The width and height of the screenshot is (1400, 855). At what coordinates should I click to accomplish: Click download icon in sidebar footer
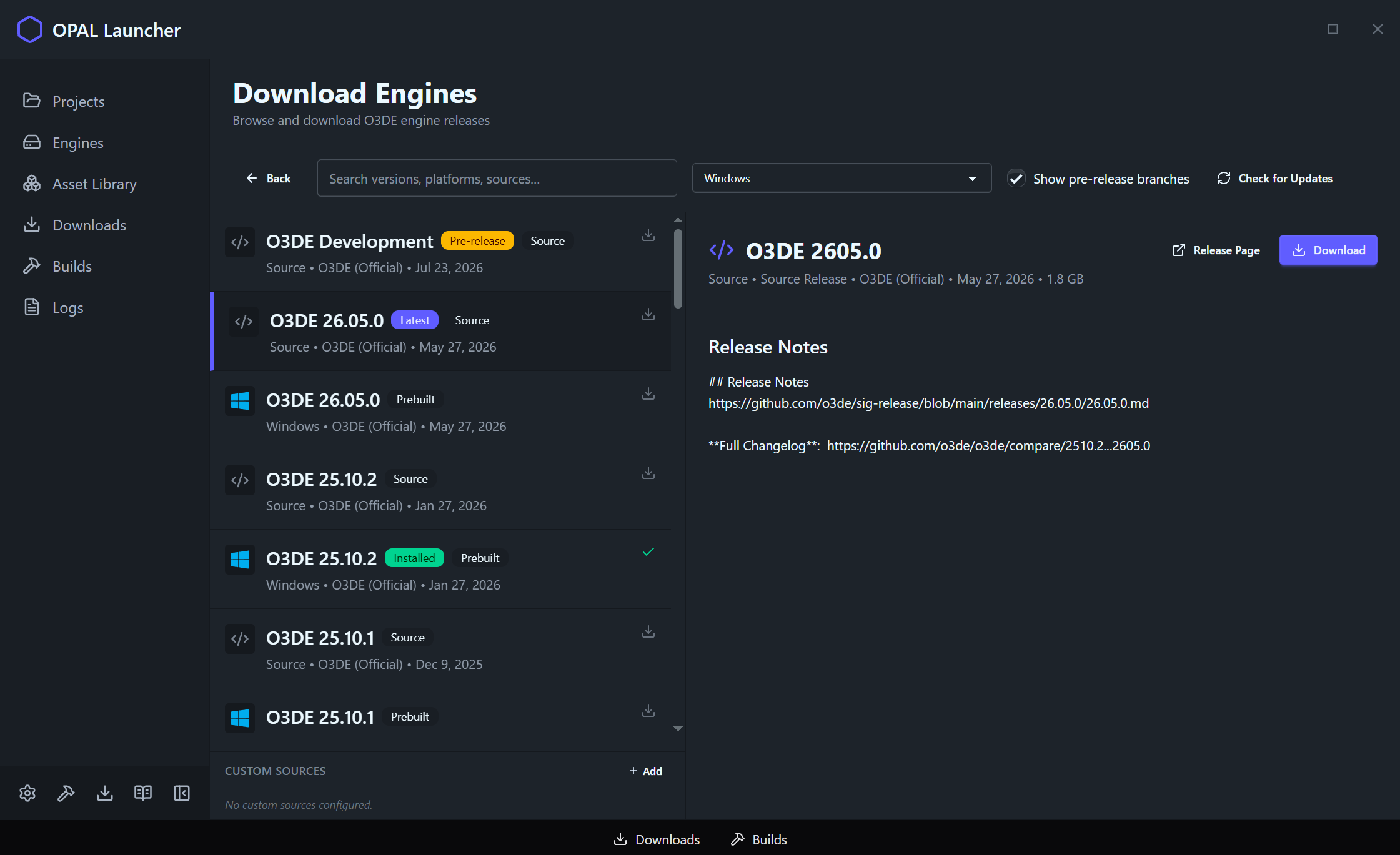point(104,793)
